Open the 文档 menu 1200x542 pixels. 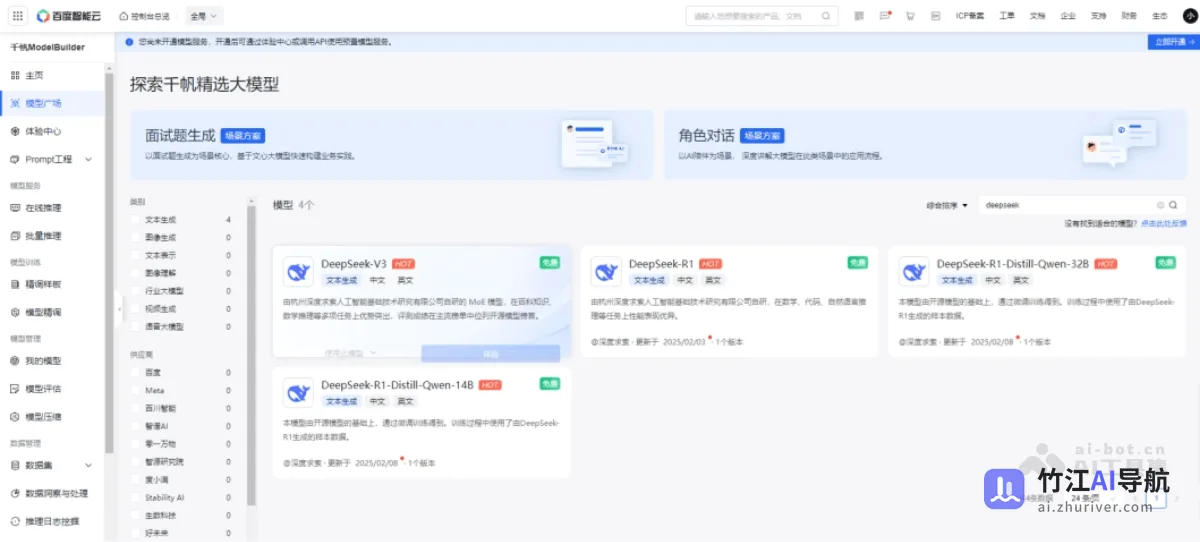point(1038,16)
